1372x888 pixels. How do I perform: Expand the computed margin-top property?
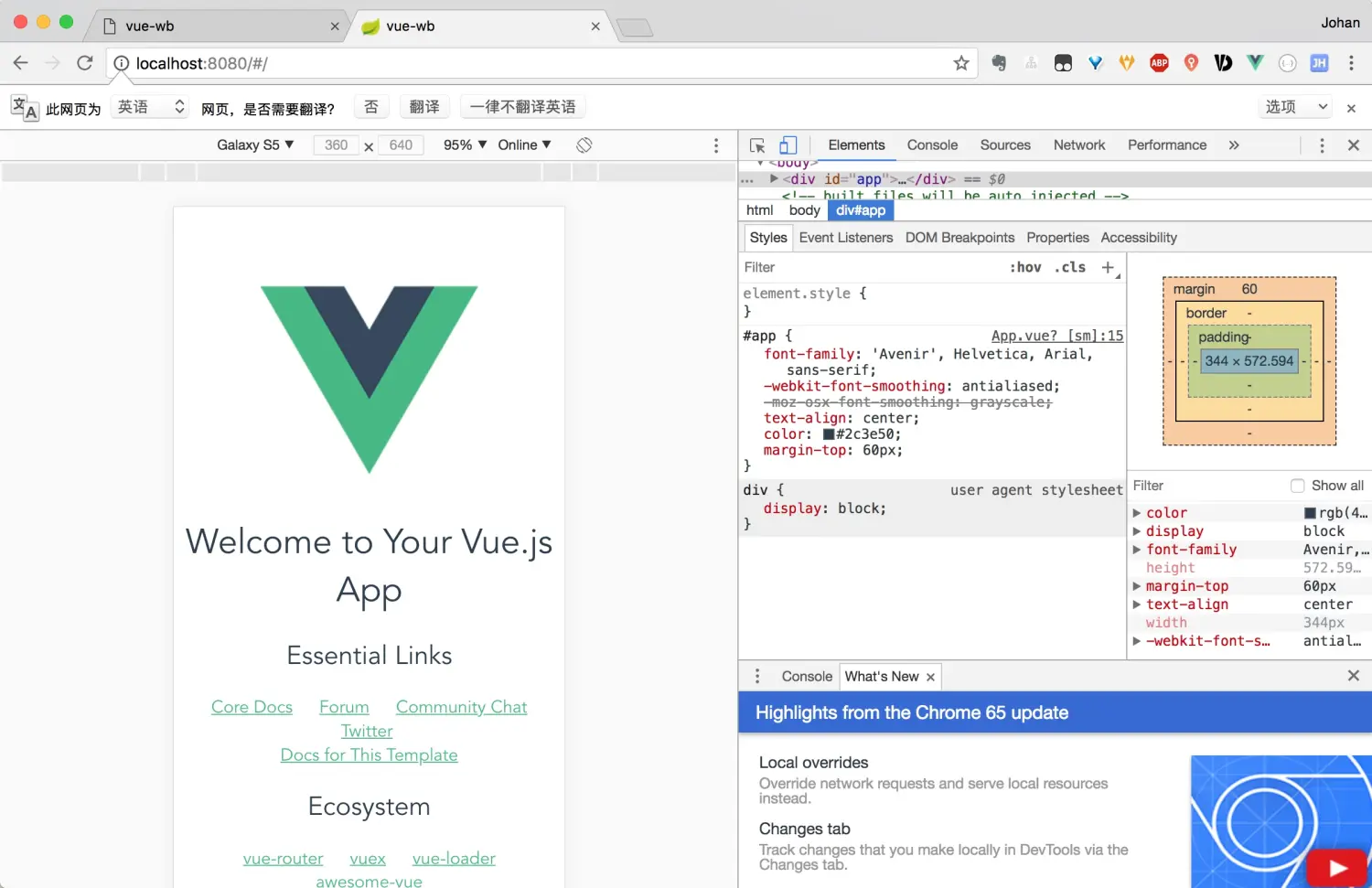point(1137,586)
